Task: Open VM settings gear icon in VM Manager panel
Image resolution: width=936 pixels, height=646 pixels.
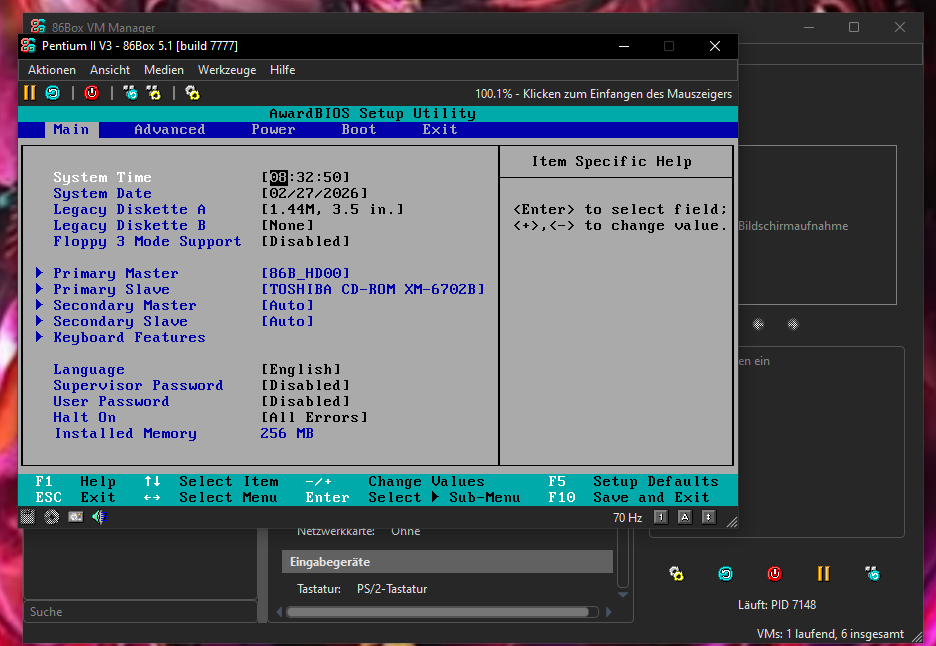Action: click(x=676, y=574)
